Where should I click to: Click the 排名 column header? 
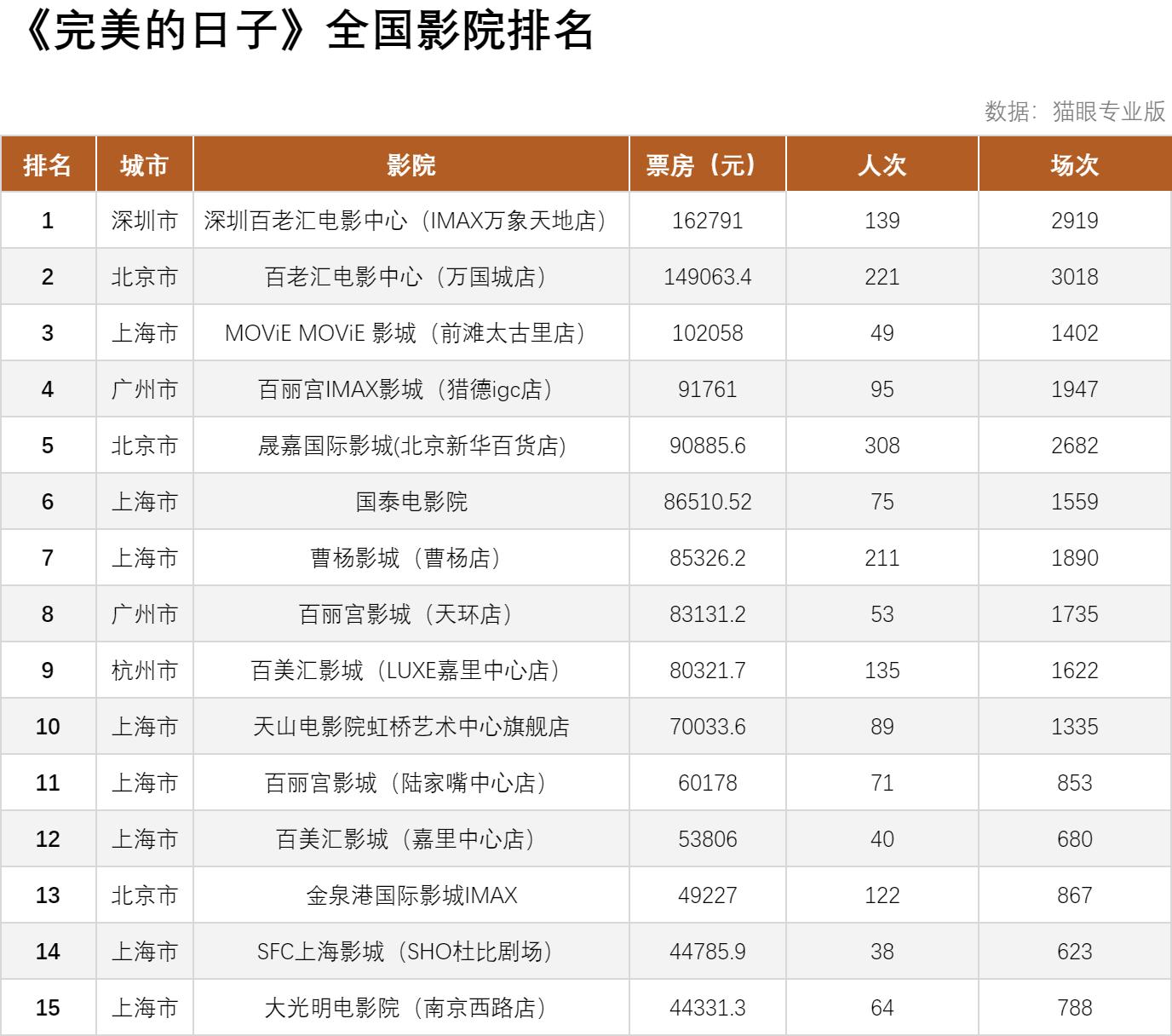(48, 164)
